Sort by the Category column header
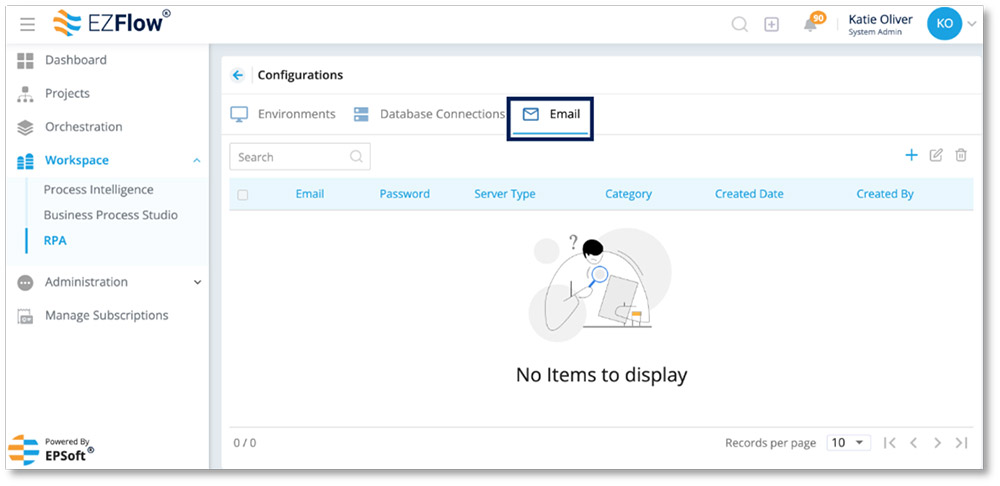 tap(628, 194)
